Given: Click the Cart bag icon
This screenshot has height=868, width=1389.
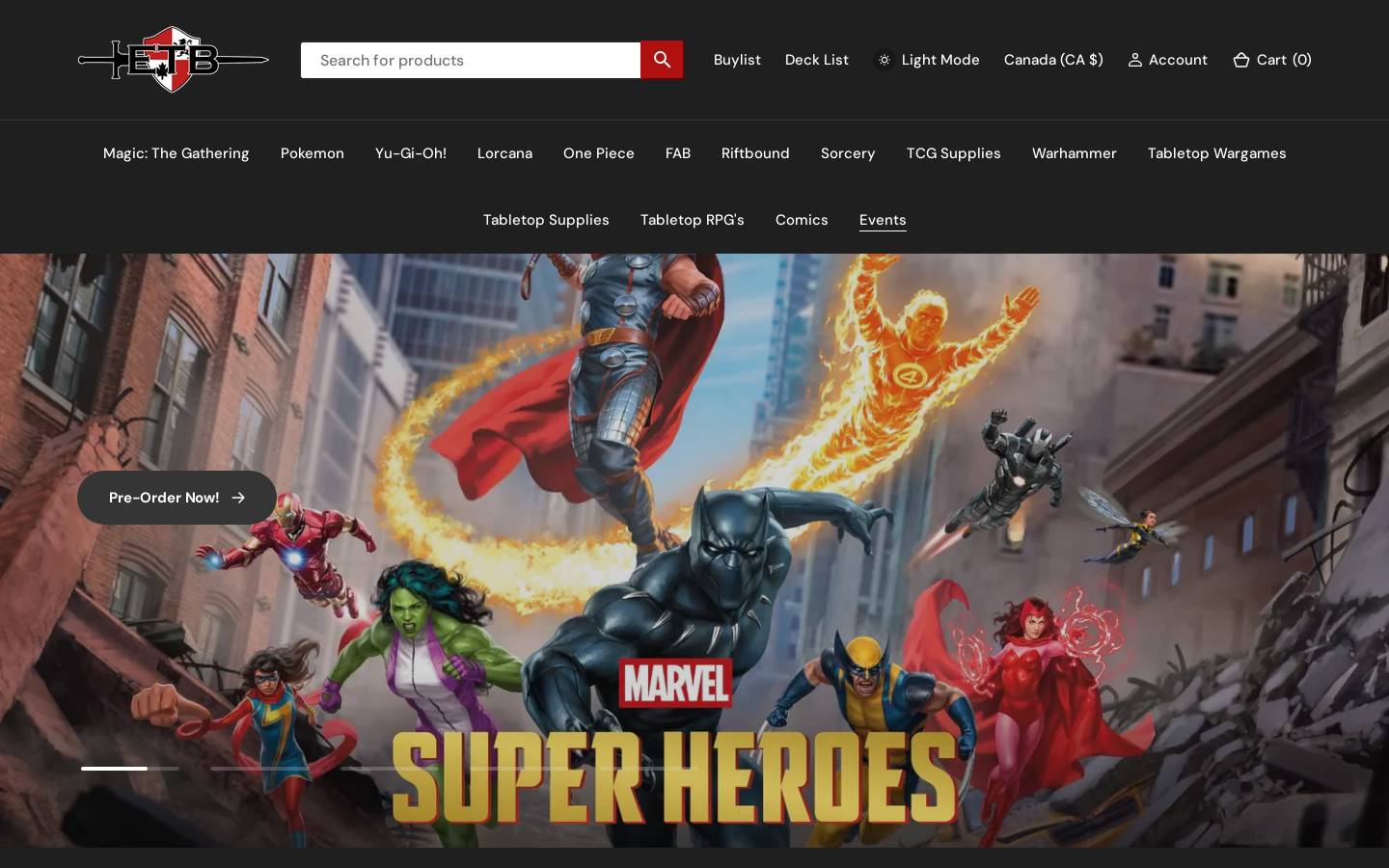Looking at the screenshot, I should (x=1241, y=60).
